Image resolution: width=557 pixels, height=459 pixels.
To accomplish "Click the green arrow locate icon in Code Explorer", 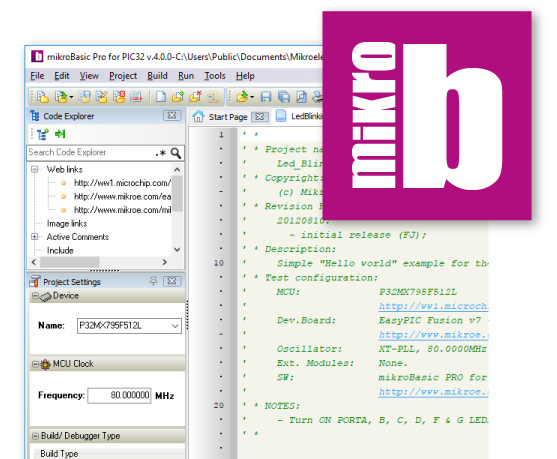I will click(x=60, y=134).
